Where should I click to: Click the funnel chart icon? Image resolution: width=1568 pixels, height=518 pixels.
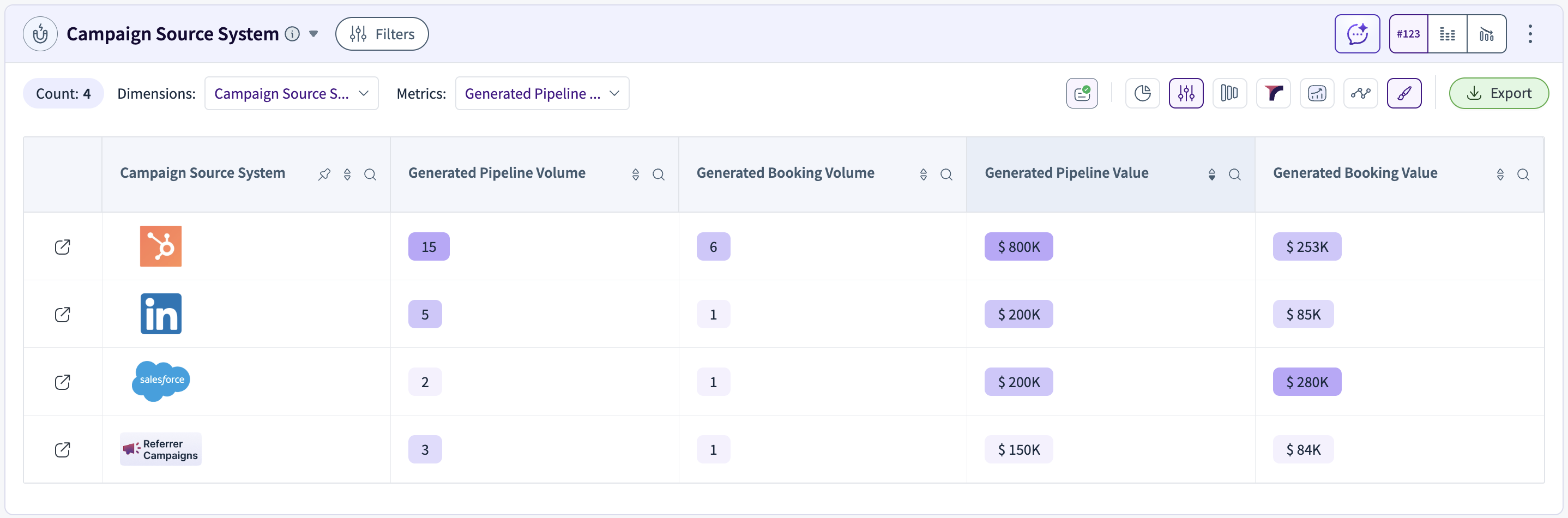point(1274,93)
